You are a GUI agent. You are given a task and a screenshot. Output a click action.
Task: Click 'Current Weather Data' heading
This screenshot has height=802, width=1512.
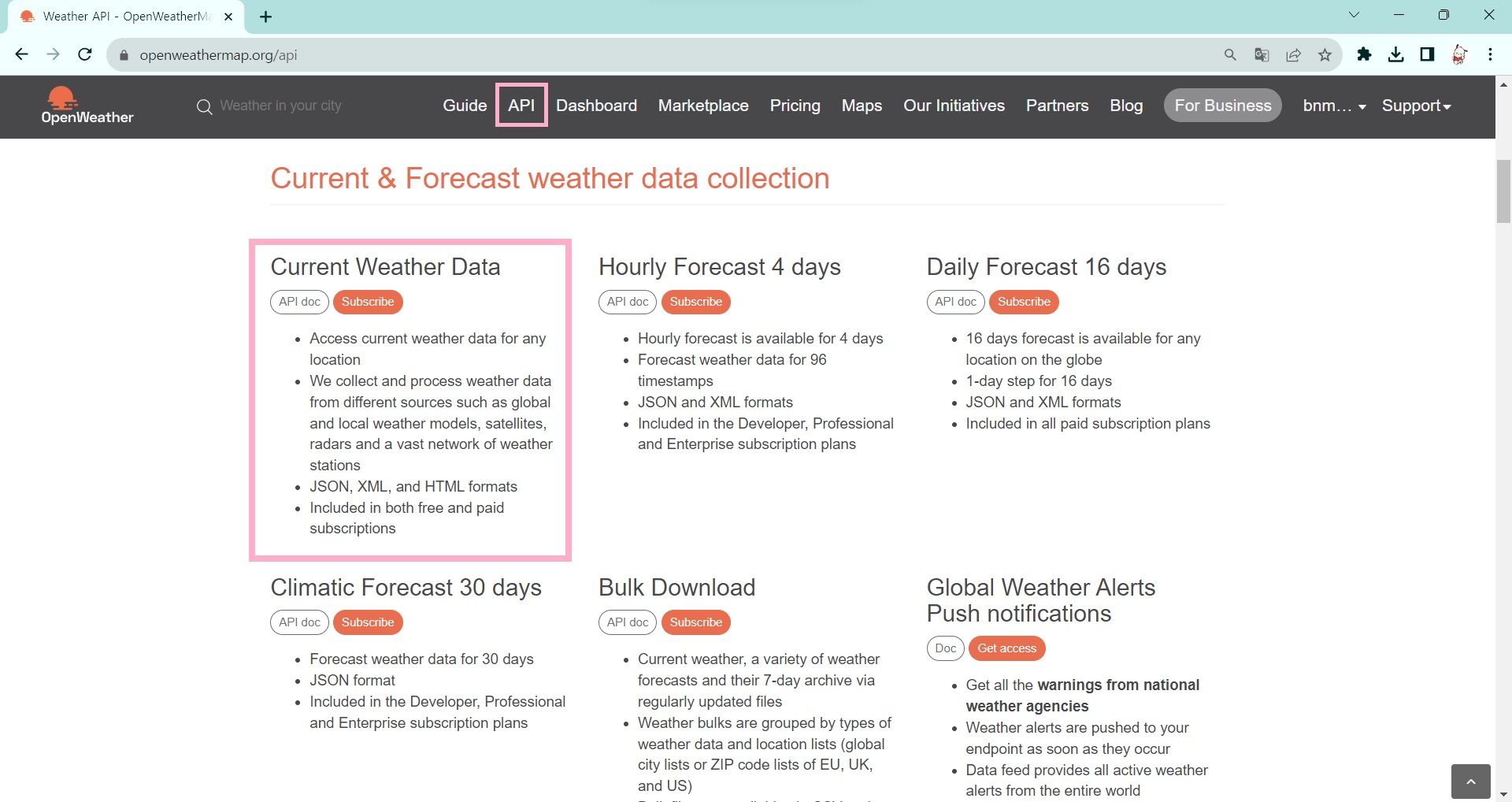(x=385, y=267)
